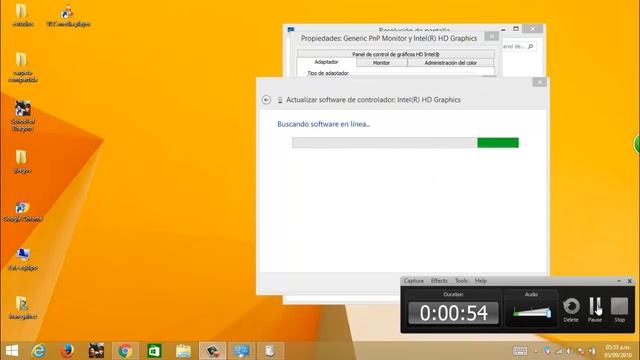The width and height of the screenshot is (640, 360).
Task: Go back in the driver update wizard
Action: tap(266, 100)
